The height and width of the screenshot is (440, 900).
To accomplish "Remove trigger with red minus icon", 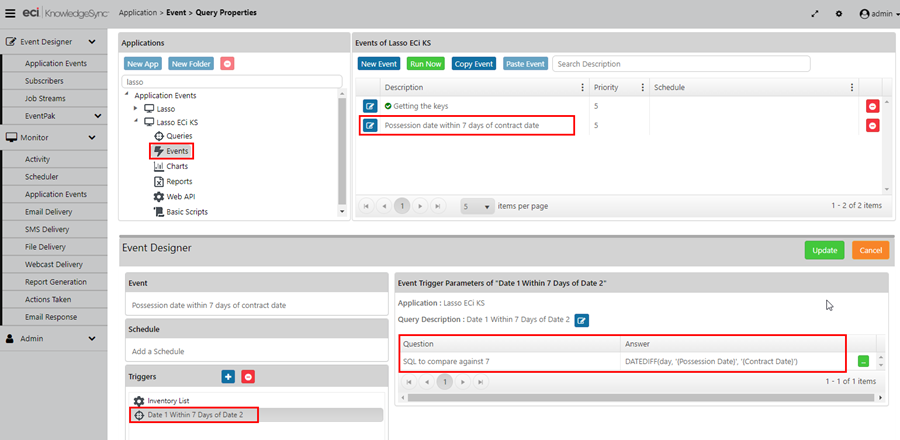I will 248,377.
